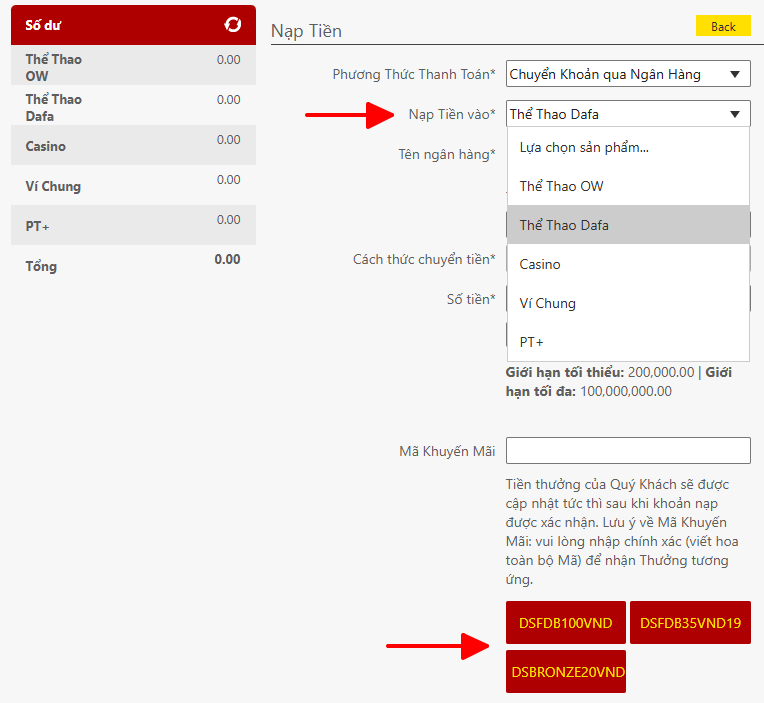Collapse the Nạp Tiền vào dropdown
Viewport: 764px width, 703px height.
pos(627,114)
